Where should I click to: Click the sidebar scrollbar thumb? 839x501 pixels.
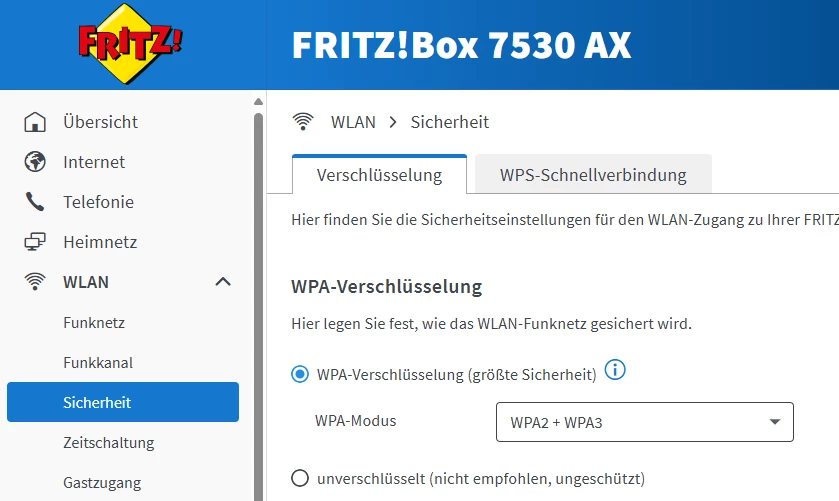coord(258,307)
